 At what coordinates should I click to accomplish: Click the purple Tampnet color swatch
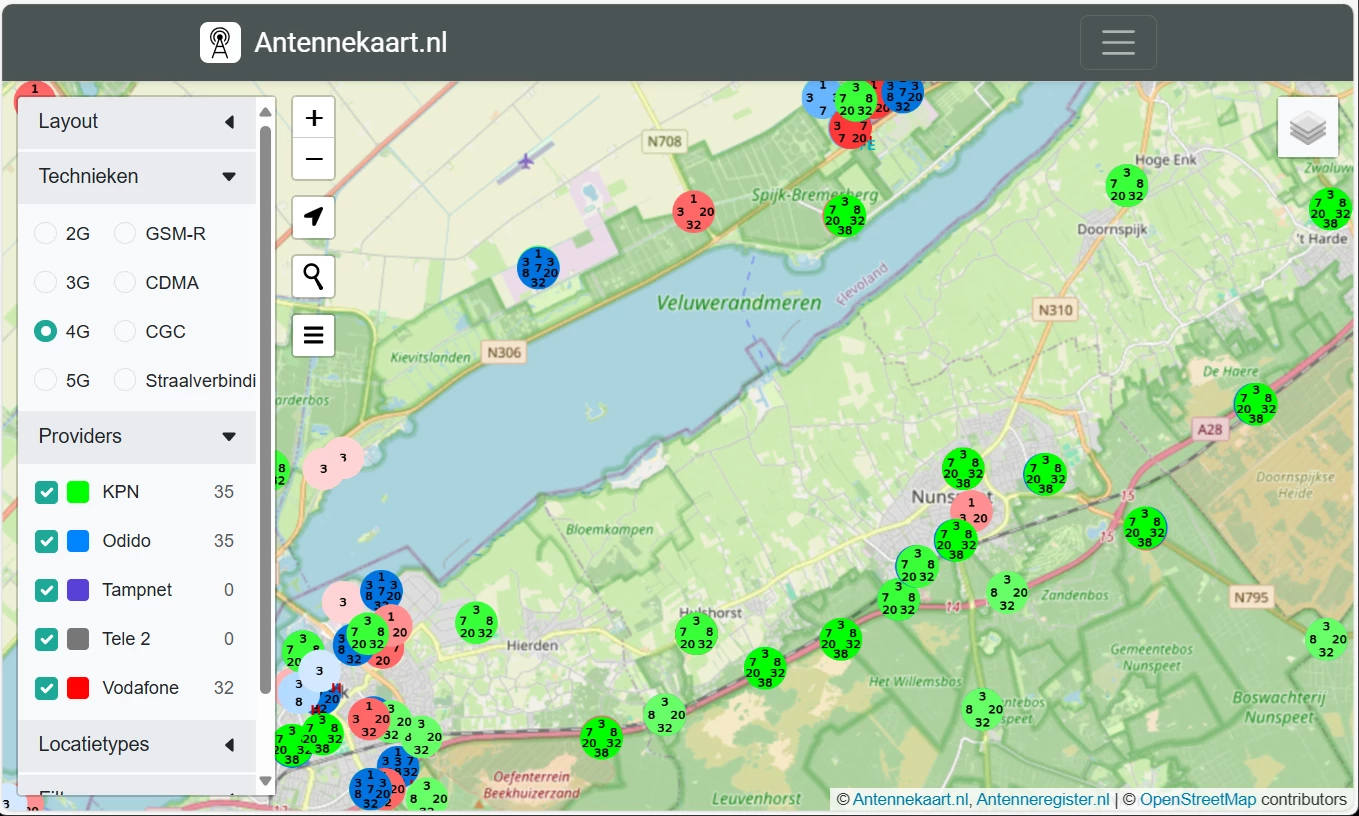pyautogui.click(x=78, y=590)
